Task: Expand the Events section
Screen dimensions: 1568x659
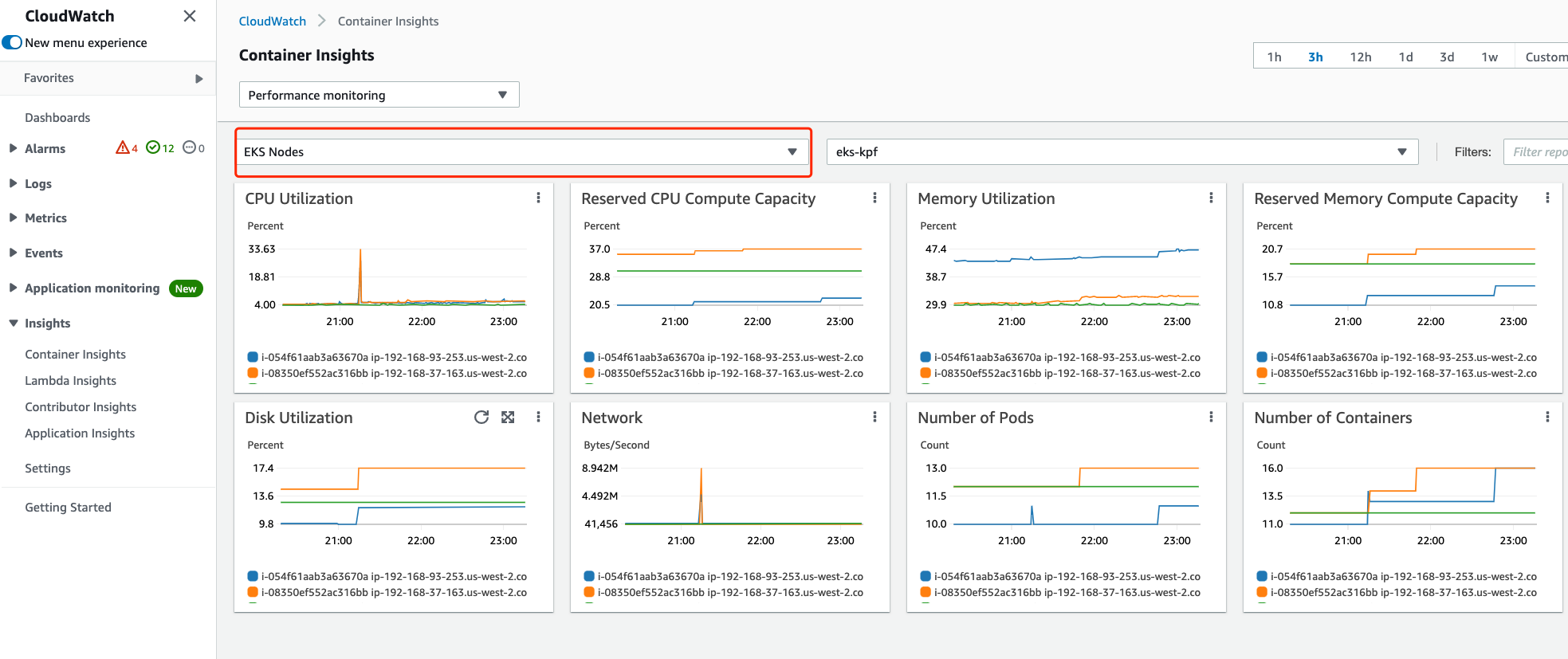Action: [x=13, y=253]
